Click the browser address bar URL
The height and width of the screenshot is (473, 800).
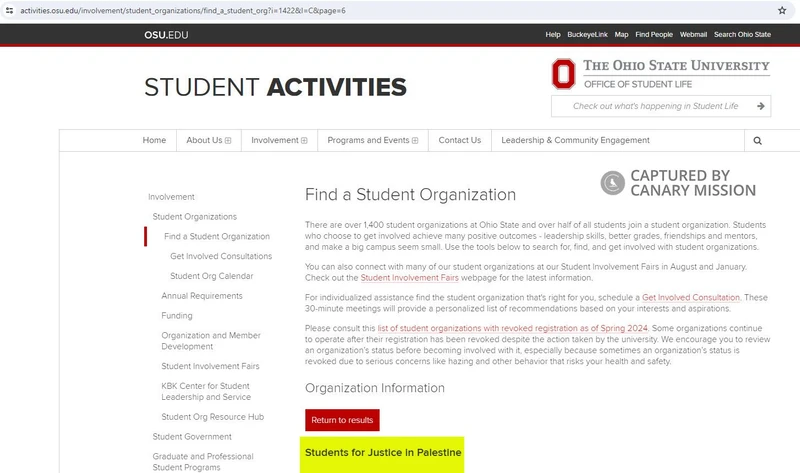coord(183,10)
